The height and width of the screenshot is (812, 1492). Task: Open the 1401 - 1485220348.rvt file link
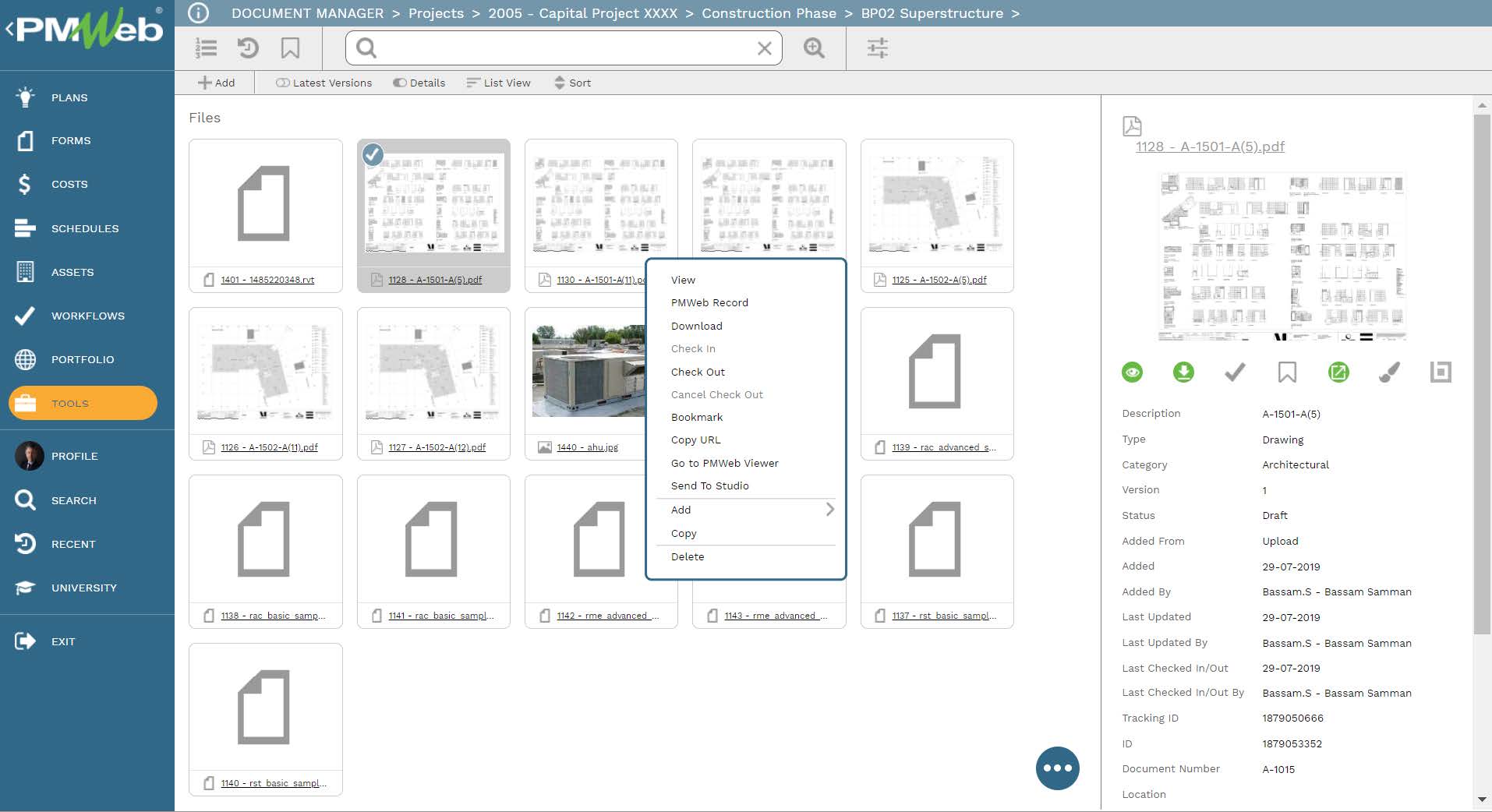[x=267, y=280]
